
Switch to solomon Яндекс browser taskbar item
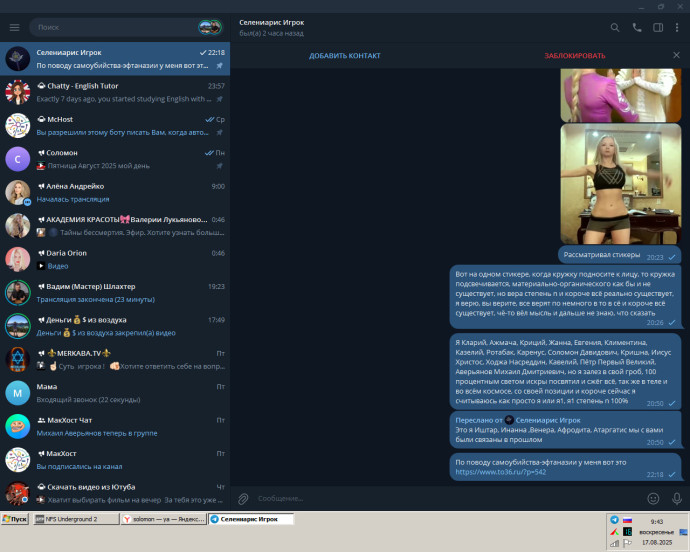coord(163,519)
